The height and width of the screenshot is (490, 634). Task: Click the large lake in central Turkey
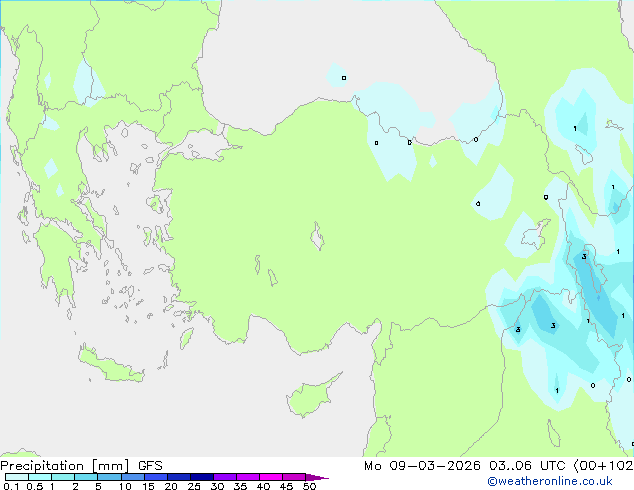pyautogui.click(x=317, y=236)
